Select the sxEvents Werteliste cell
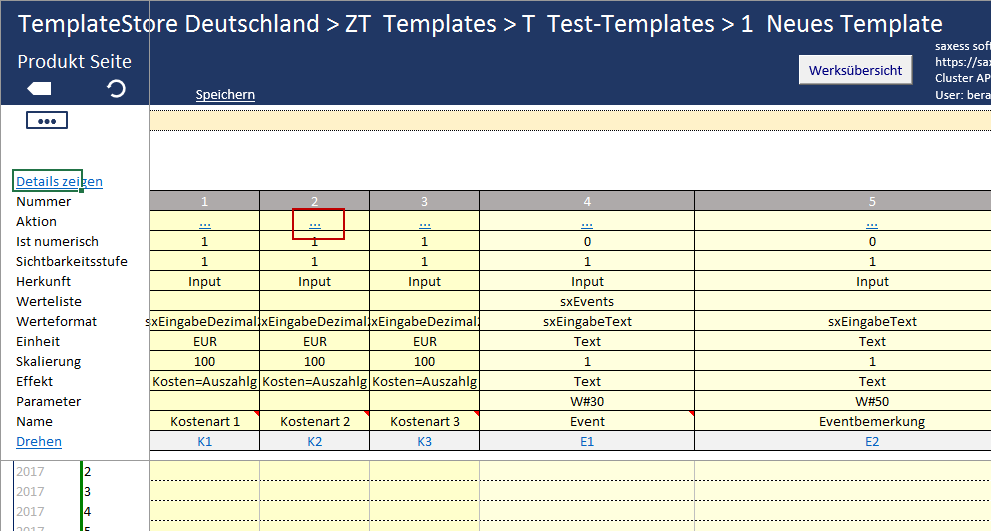Viewport: 991px width, 531px height. pos(587,301)
